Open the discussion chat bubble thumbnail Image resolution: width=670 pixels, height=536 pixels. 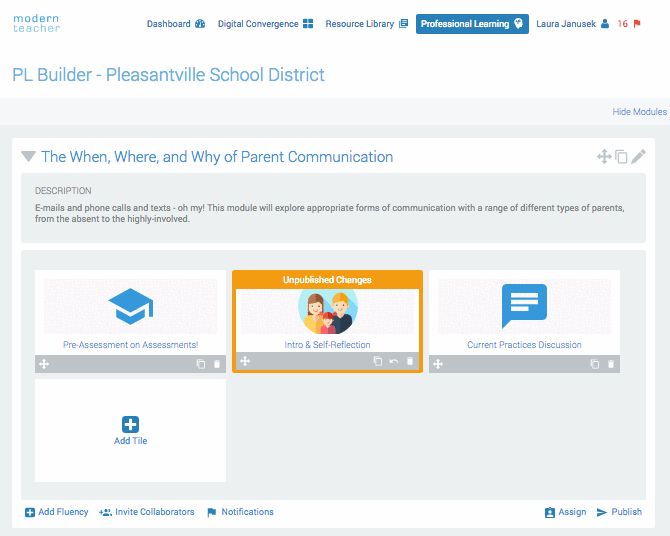[x=524, y=306]
